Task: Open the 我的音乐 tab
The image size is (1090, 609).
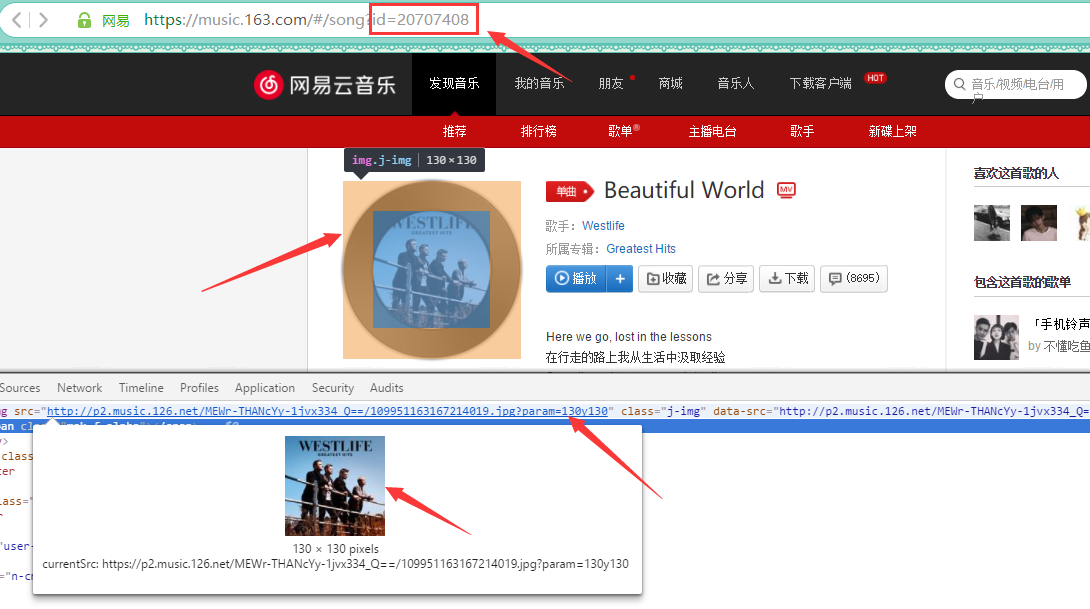Action: click(539, 83)
